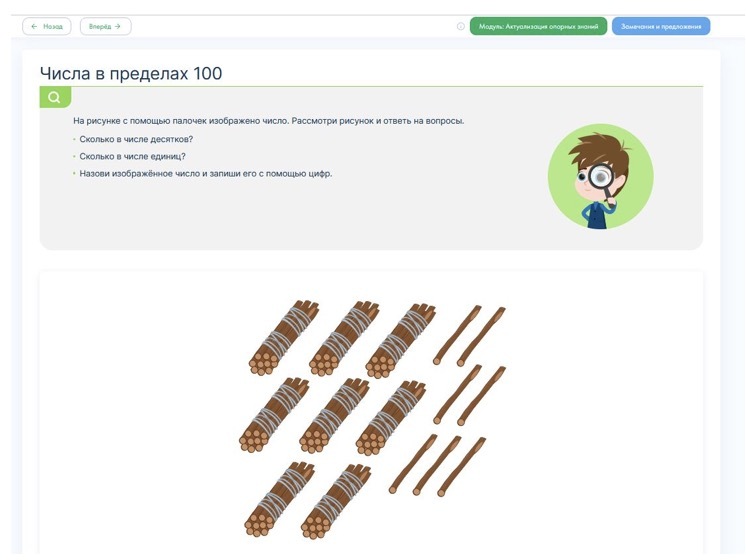
Task: Click the left arrow inside Назад button
Action: point(34,27)
